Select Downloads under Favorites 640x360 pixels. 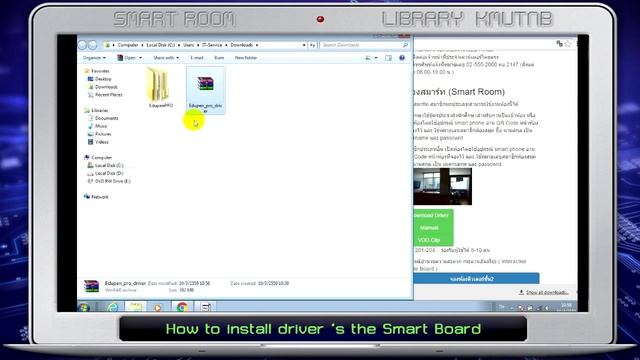click(x=102, y=87)
